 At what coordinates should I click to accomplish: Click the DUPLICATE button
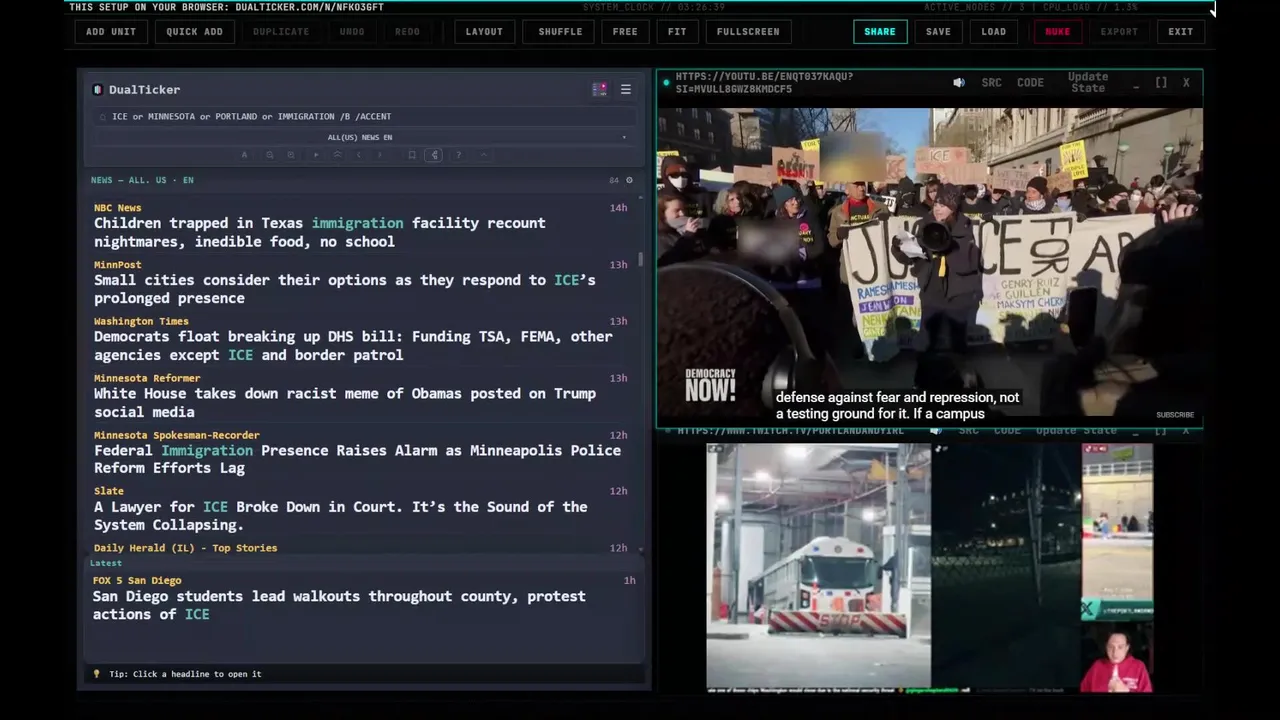click(281, 31)
